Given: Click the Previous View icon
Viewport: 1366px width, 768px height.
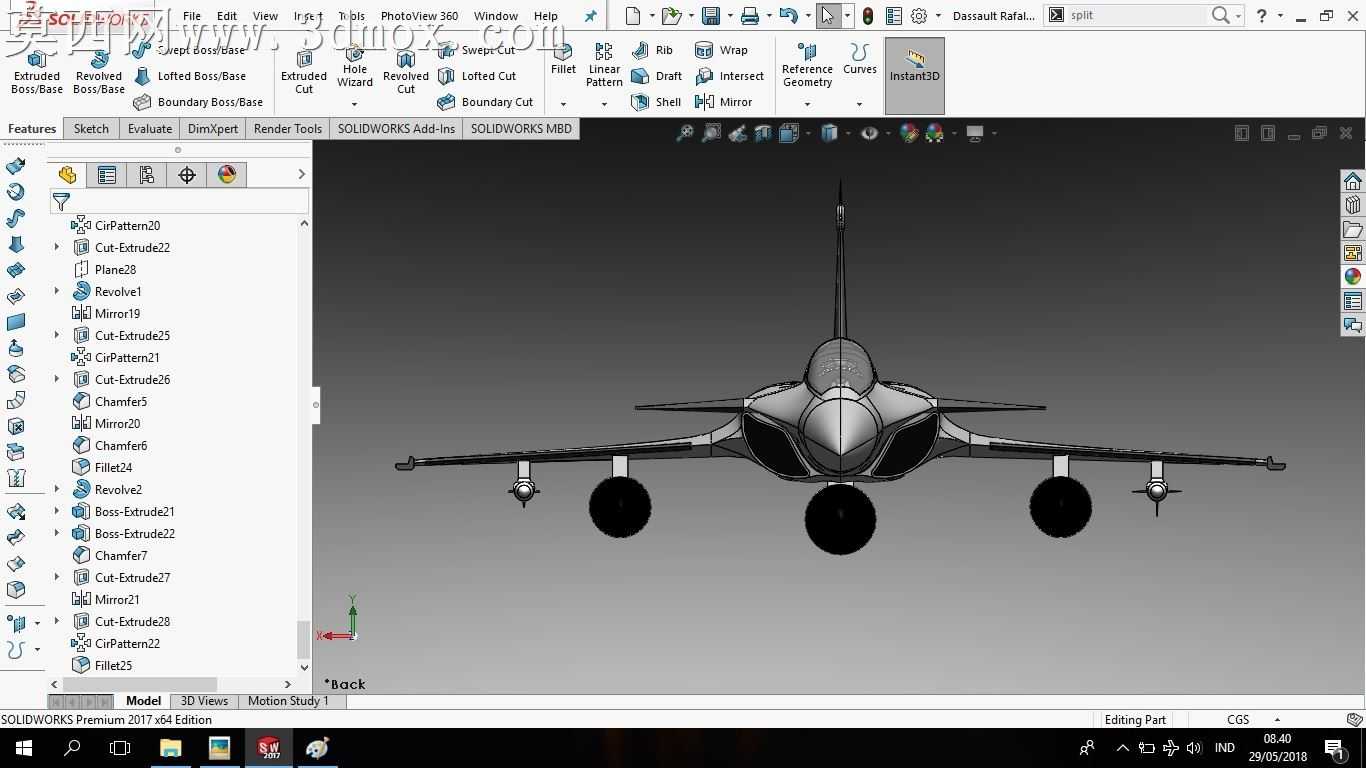Looking at the screenshot, I should (x=737, y=133).
